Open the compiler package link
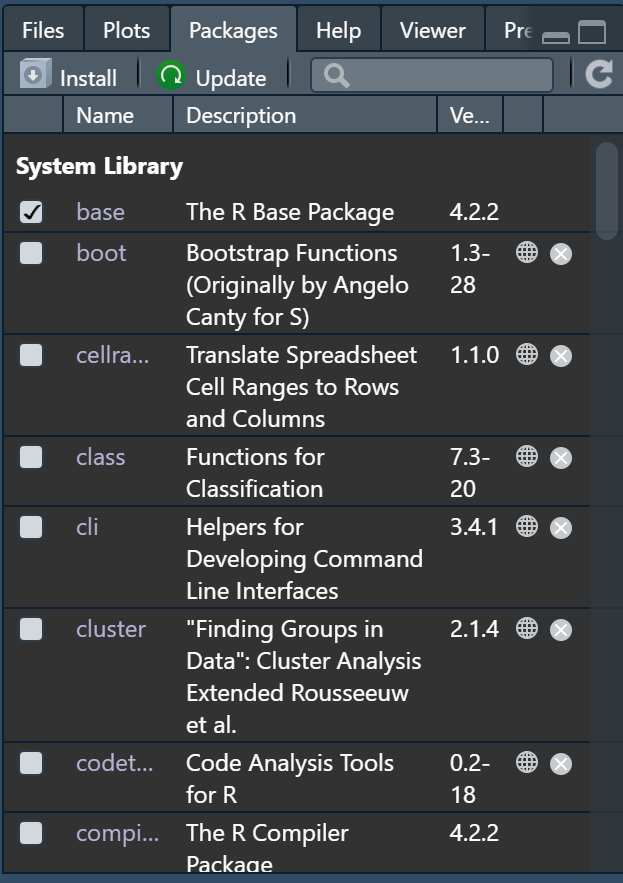The height and width of the screenshot is (883, 623). (x=118, y=833)
